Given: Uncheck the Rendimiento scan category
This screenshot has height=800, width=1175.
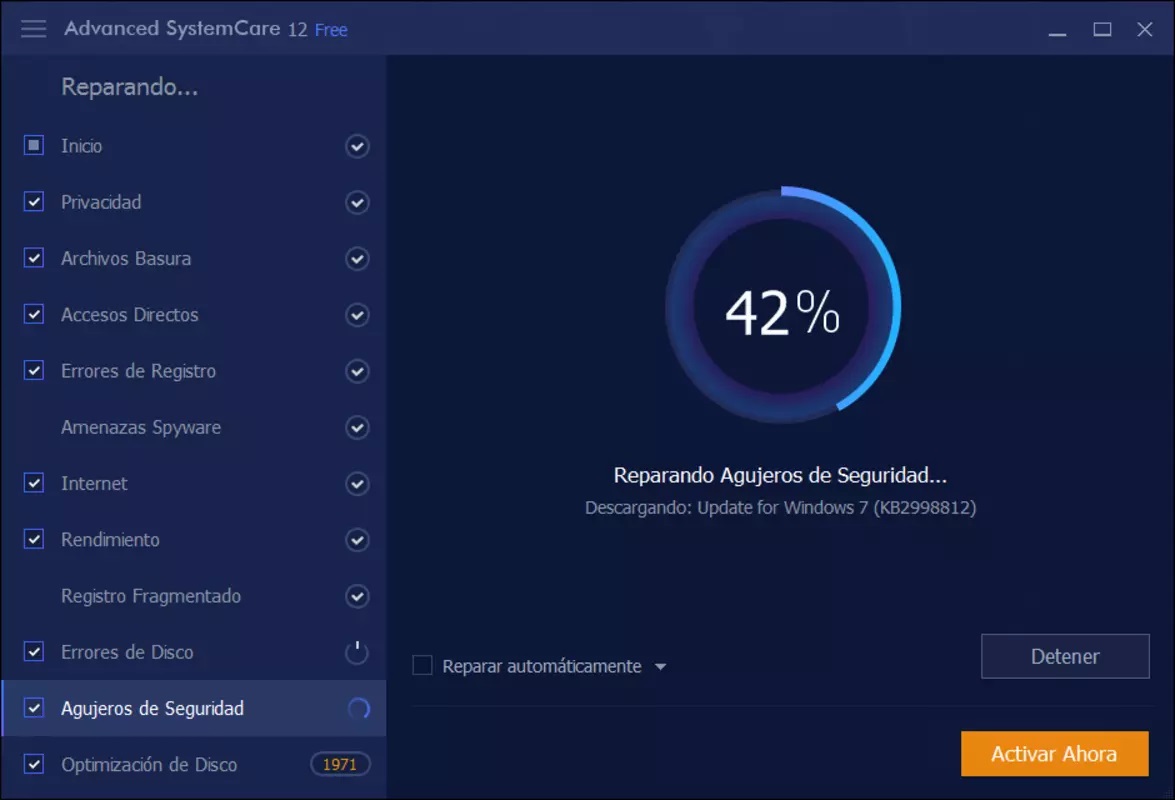Looking at the screenshot, I should [33, 539].
